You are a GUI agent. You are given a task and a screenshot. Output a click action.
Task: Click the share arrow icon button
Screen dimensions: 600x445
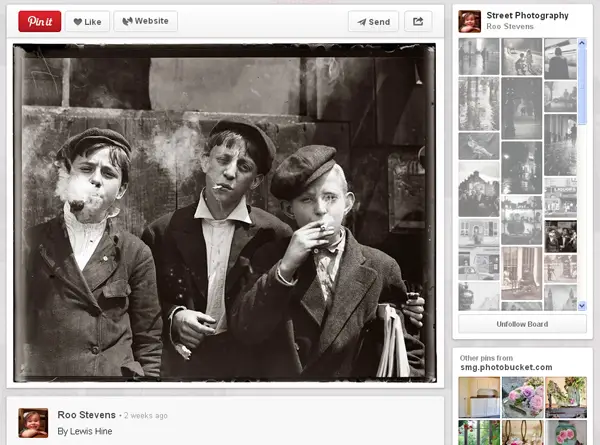pyautogui.click(x=418, y=21)
